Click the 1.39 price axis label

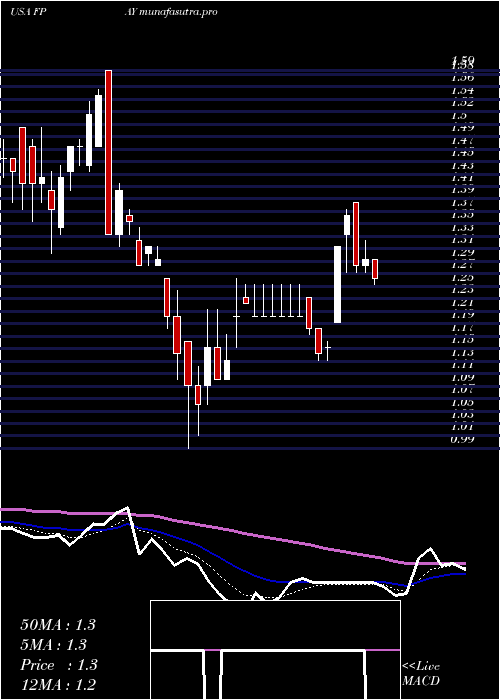[x=462, y=190]
